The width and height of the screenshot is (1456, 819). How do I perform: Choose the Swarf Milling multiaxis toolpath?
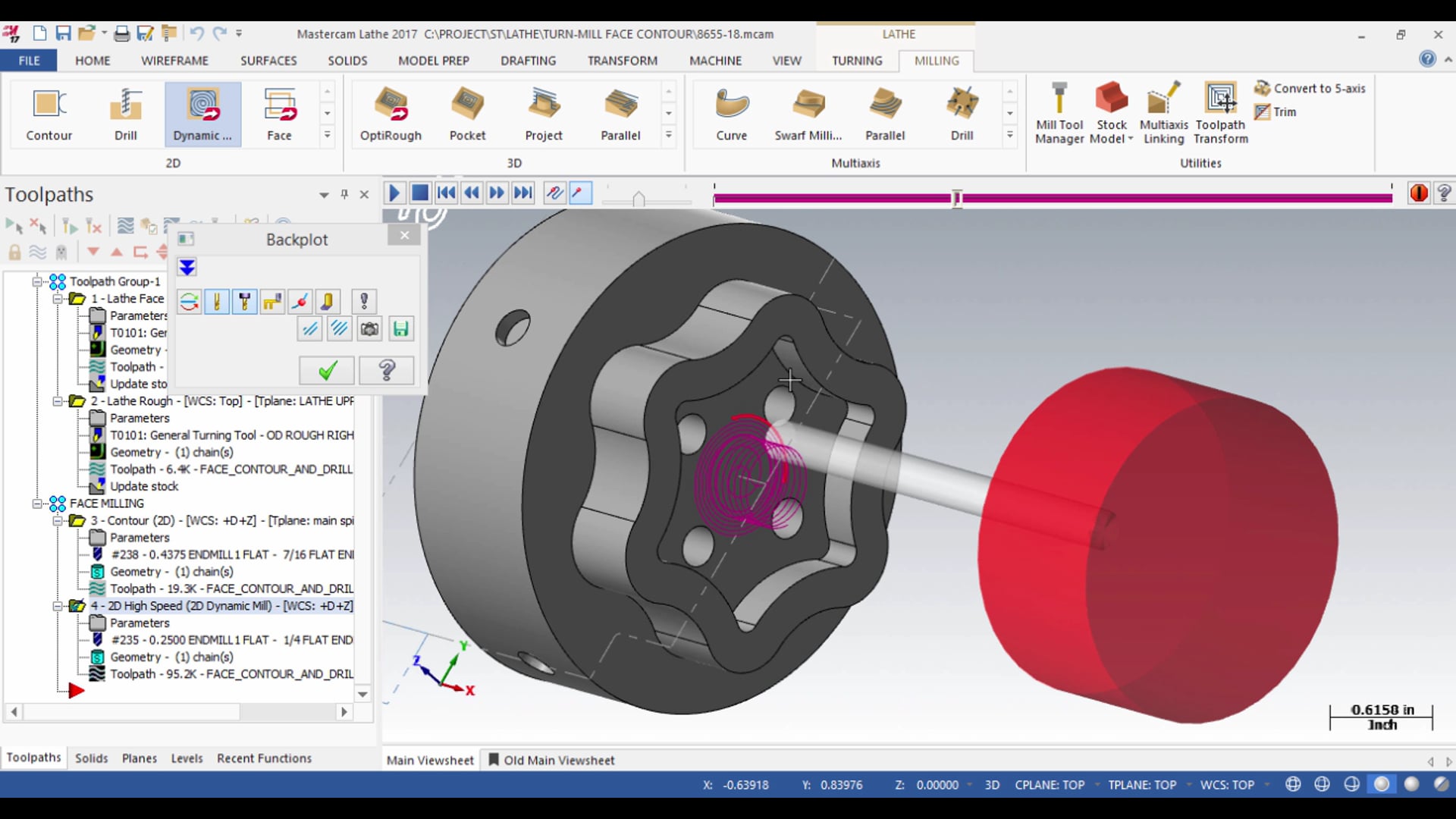point(808,115)
